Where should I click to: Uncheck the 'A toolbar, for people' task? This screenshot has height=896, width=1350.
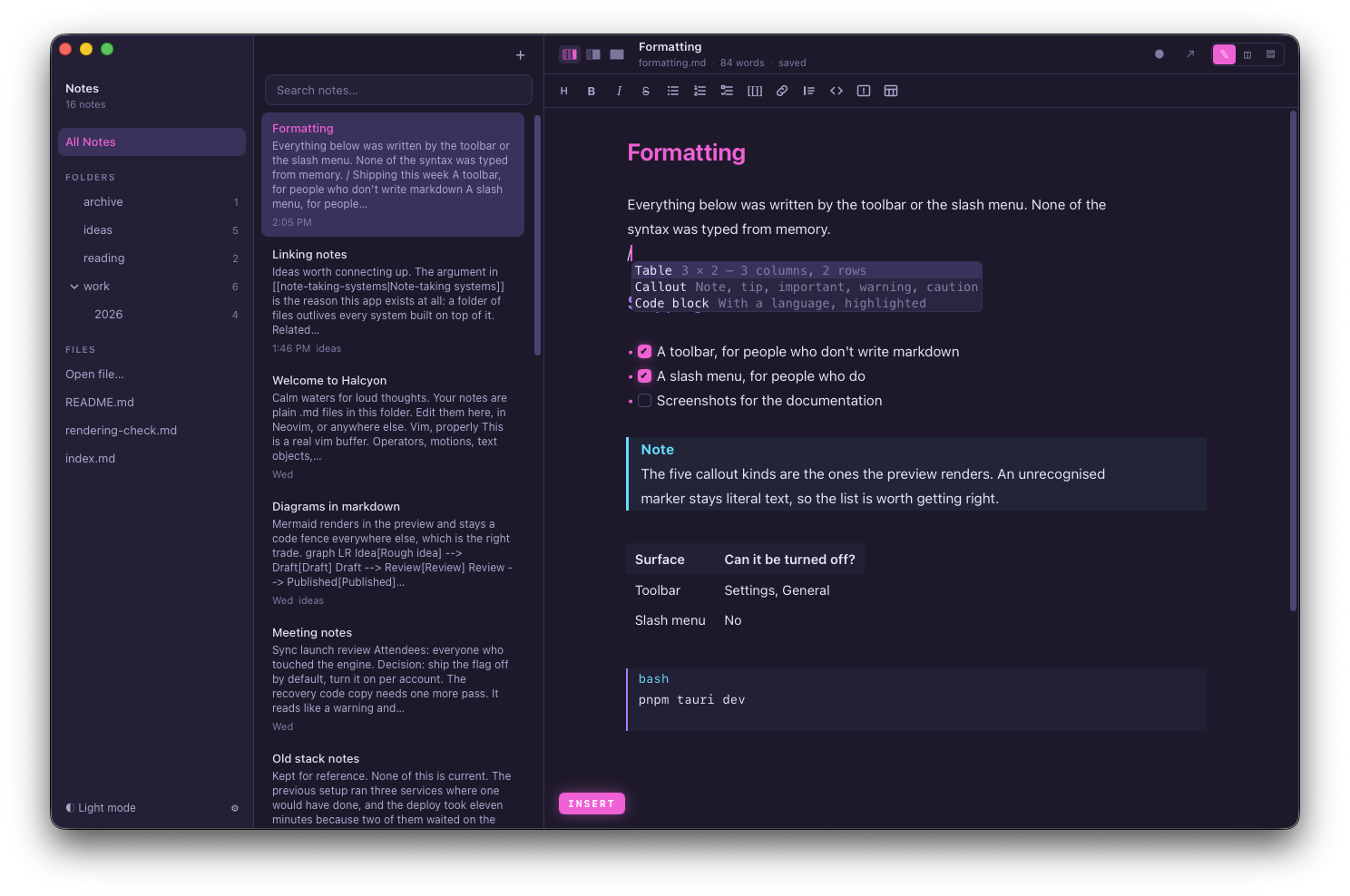645,352
